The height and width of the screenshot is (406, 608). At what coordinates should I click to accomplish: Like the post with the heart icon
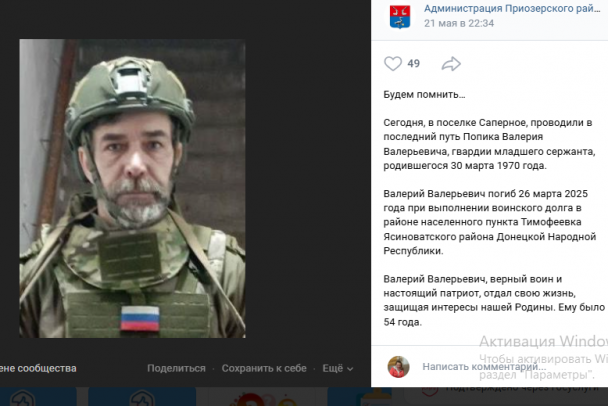click(392, 64)
